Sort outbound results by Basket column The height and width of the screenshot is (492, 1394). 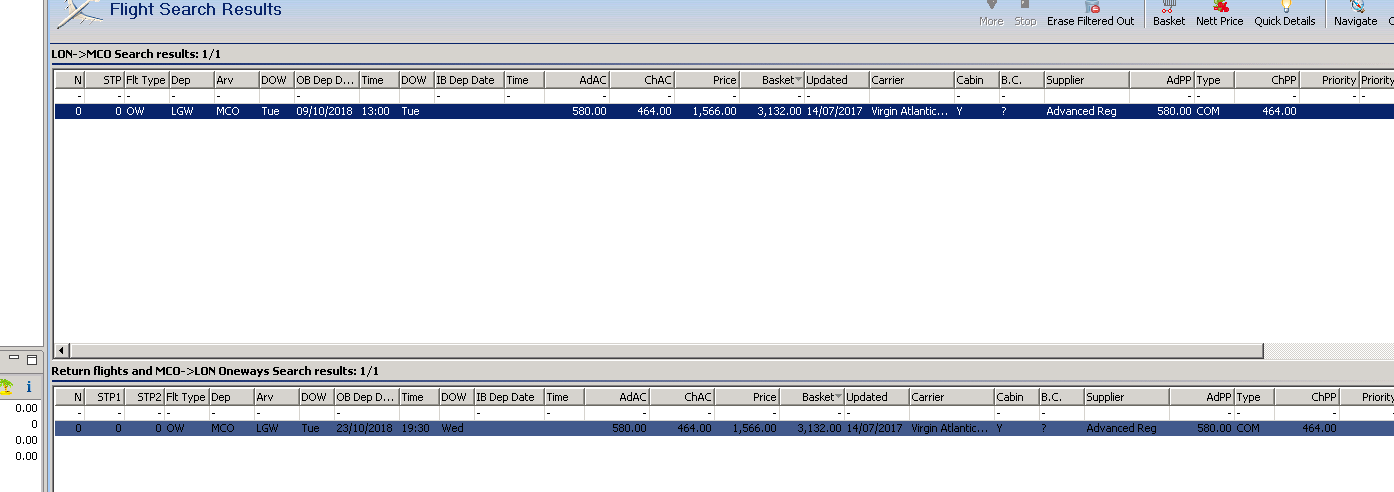point(773,80)
